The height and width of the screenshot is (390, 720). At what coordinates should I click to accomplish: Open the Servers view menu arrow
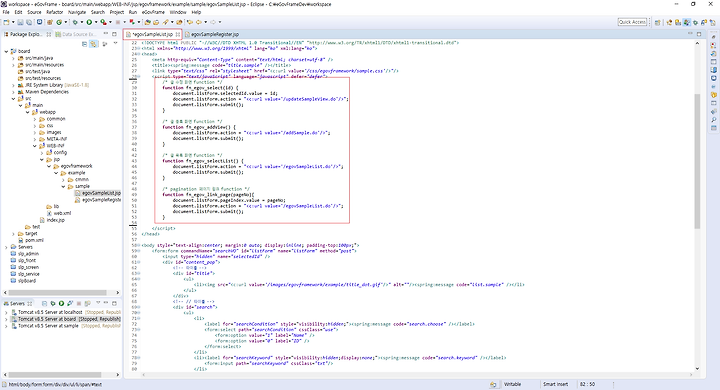click(x=98, y=303)
